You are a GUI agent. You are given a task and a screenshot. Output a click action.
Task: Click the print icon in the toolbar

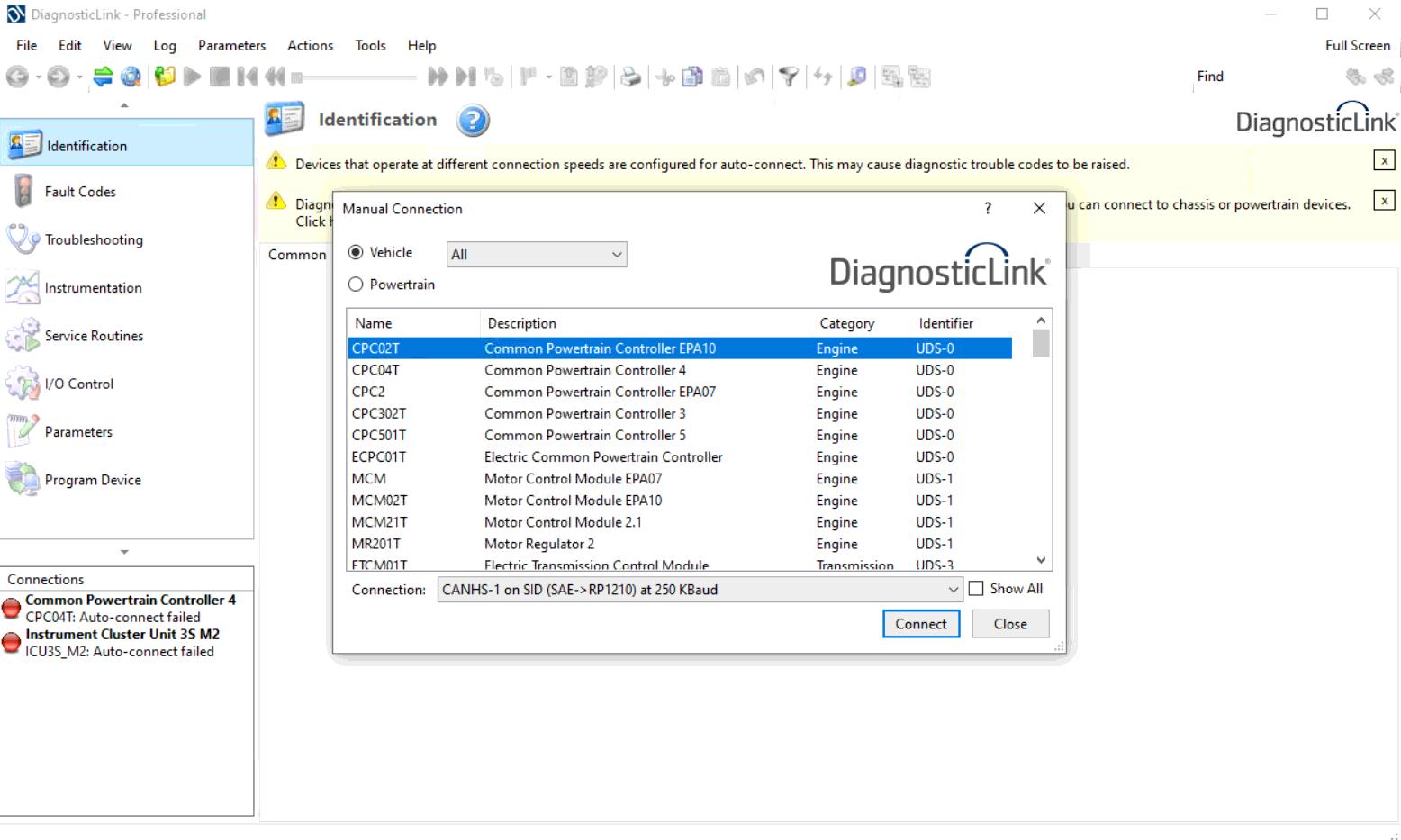tap(631, 77)
